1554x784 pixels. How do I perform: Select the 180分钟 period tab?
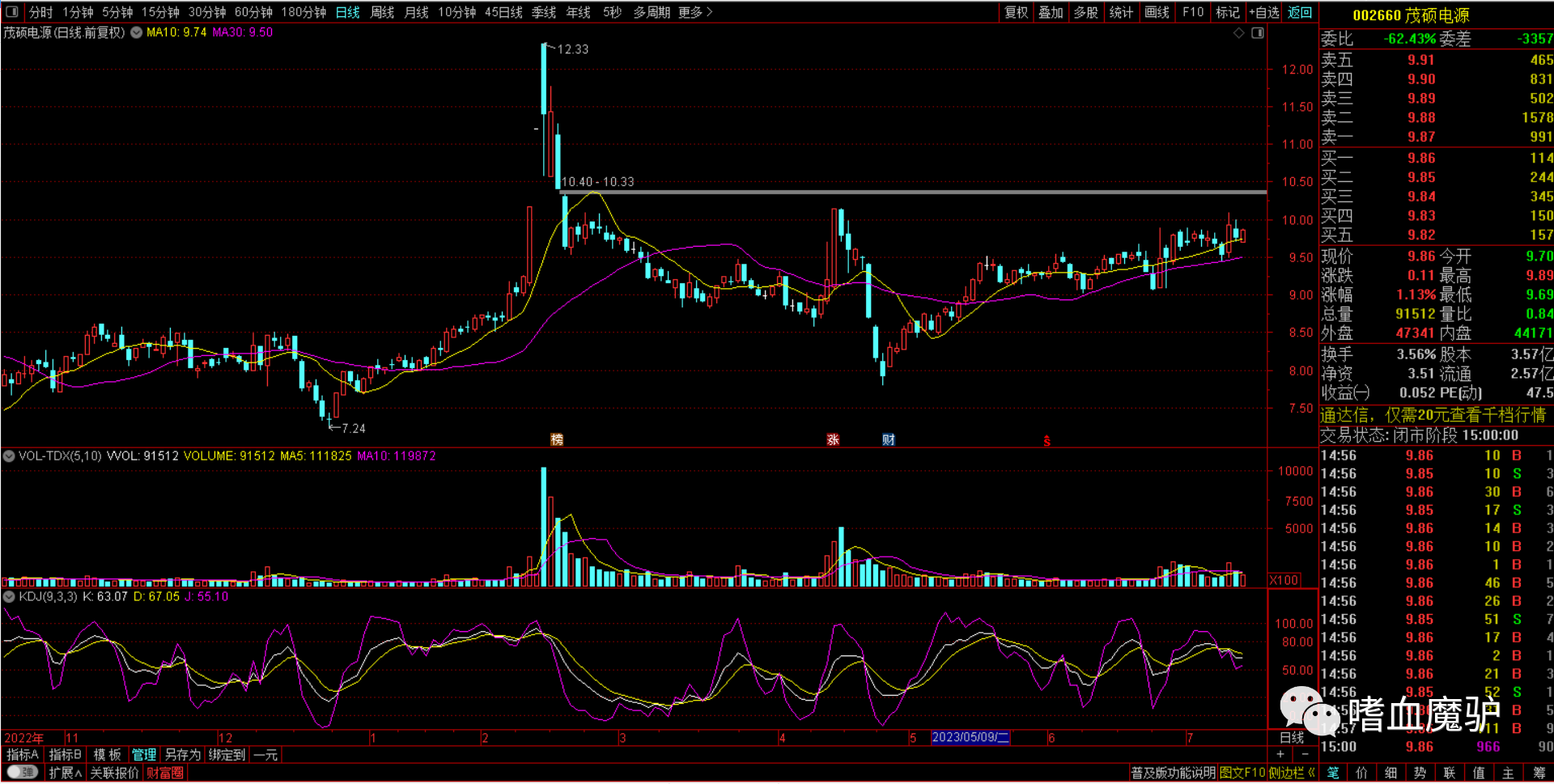[x=304, y=12]
